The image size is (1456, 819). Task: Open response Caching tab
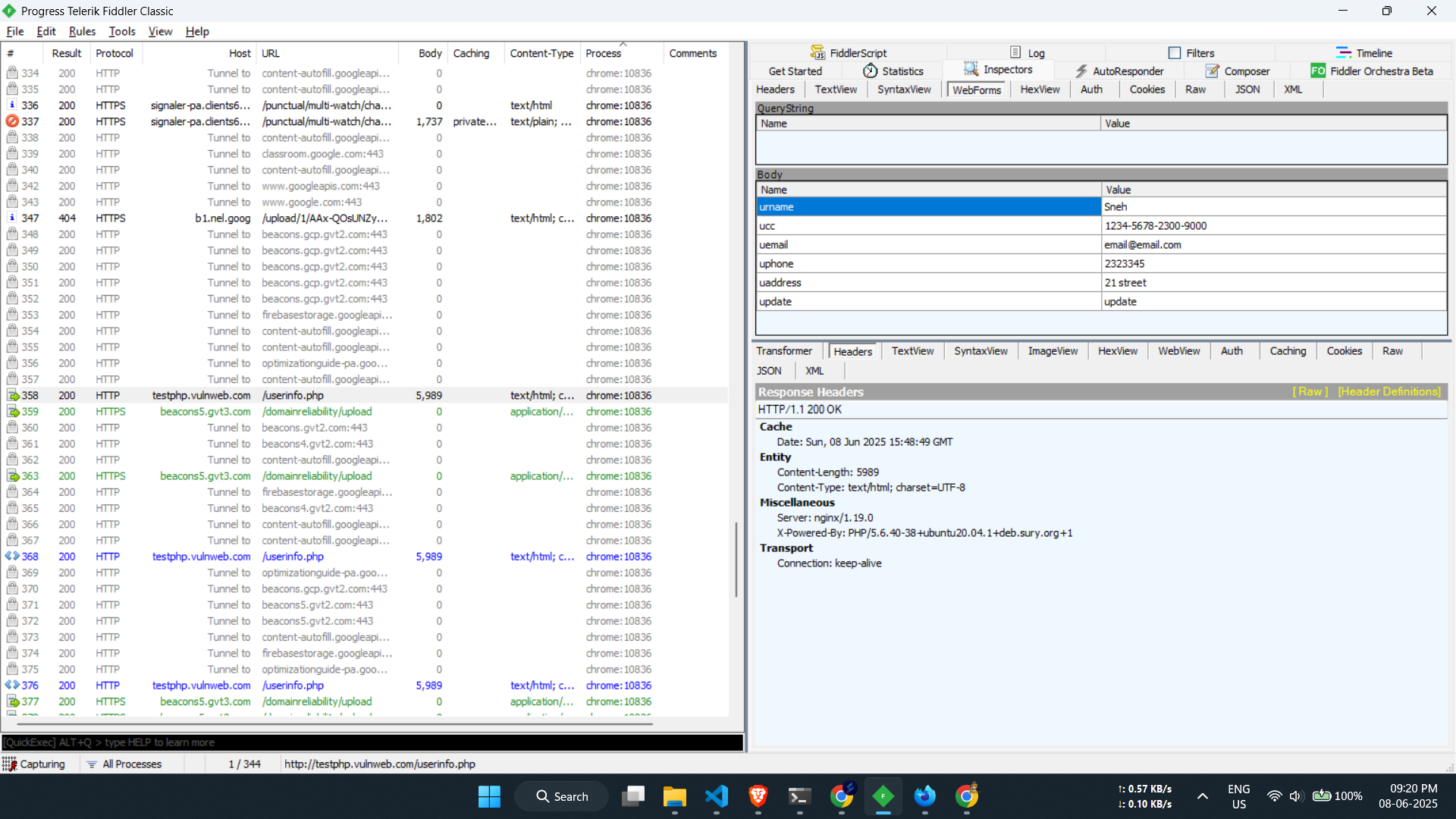click(1288, 351)
